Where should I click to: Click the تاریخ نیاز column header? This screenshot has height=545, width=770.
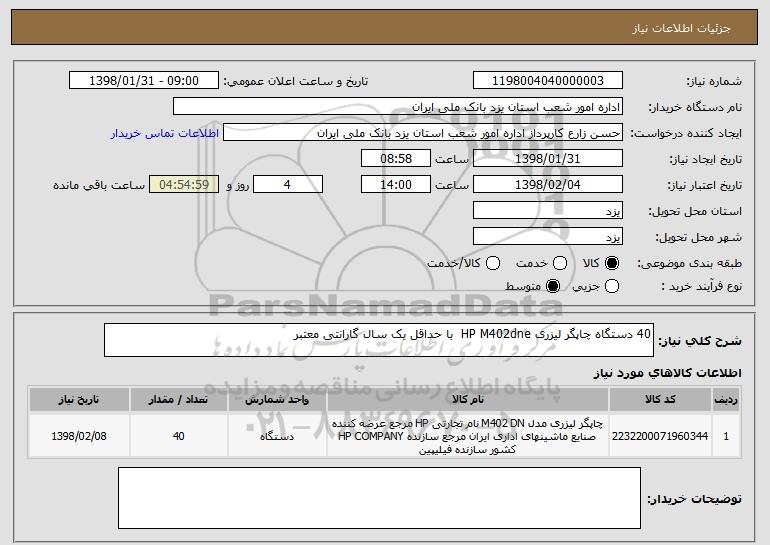coord(79,400)
